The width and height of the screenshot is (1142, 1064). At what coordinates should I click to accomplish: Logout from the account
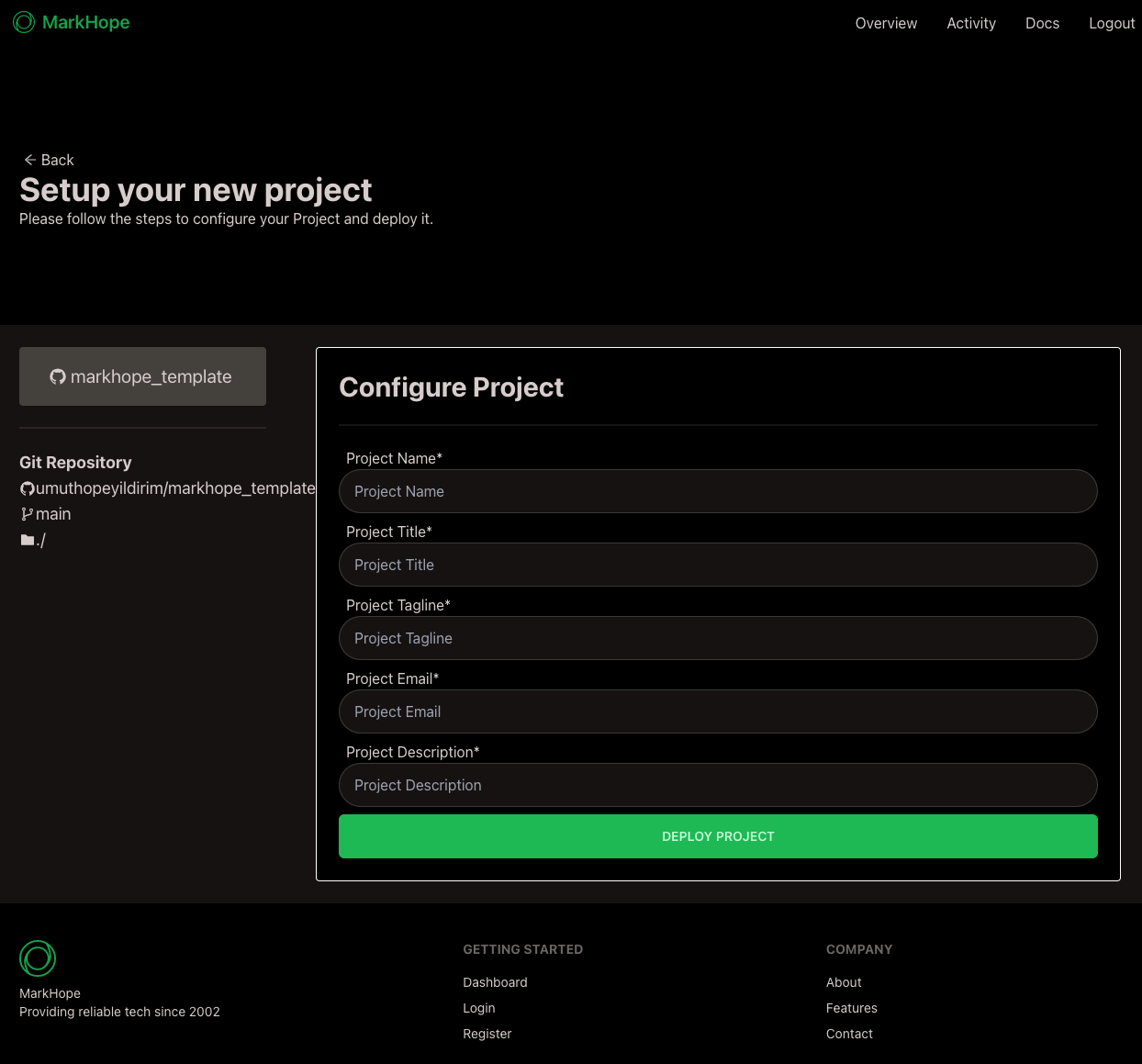1112,23
